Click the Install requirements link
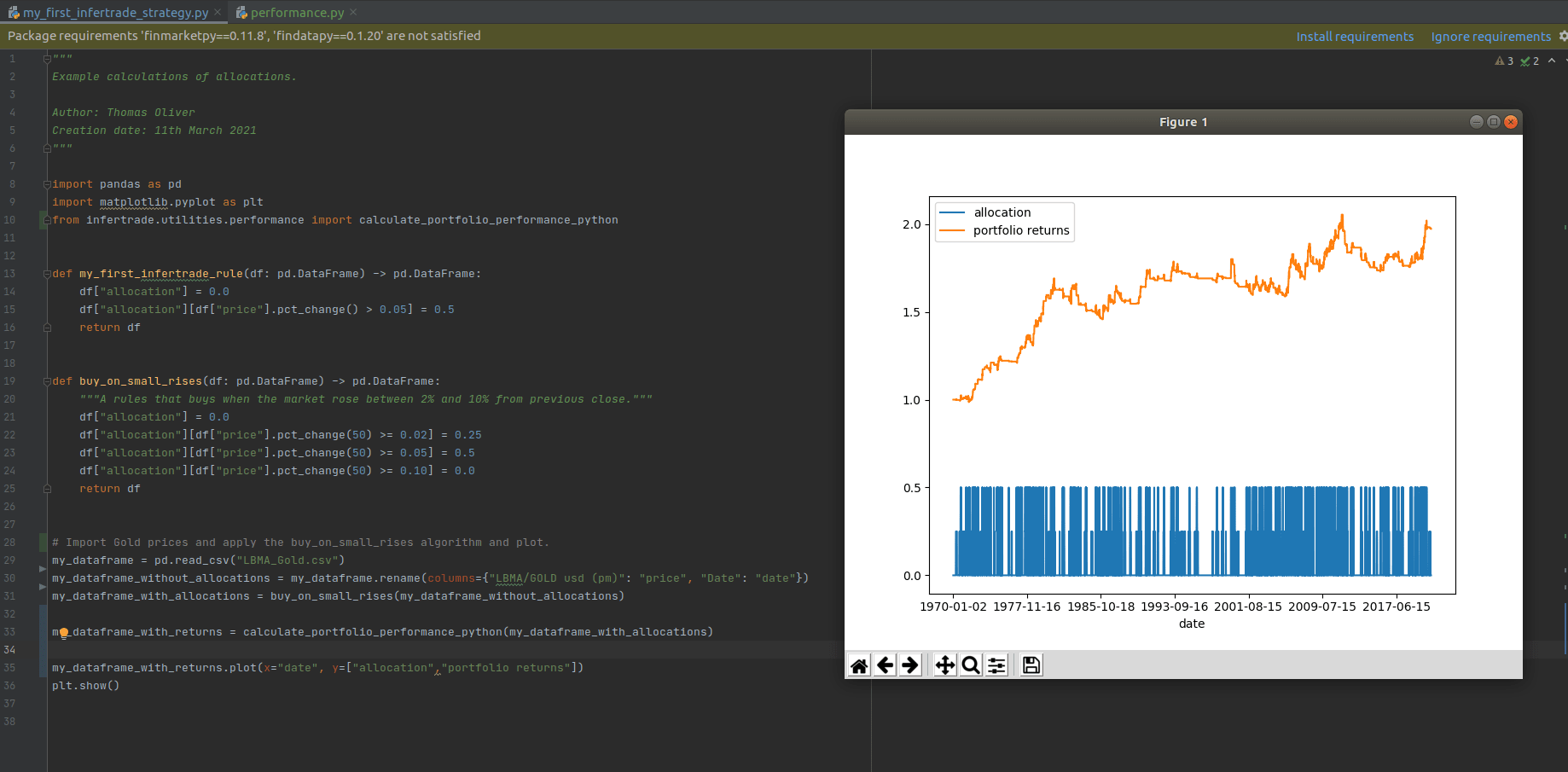The width and height of the screenshot is (1568, 772). [x=1355, y=37]
